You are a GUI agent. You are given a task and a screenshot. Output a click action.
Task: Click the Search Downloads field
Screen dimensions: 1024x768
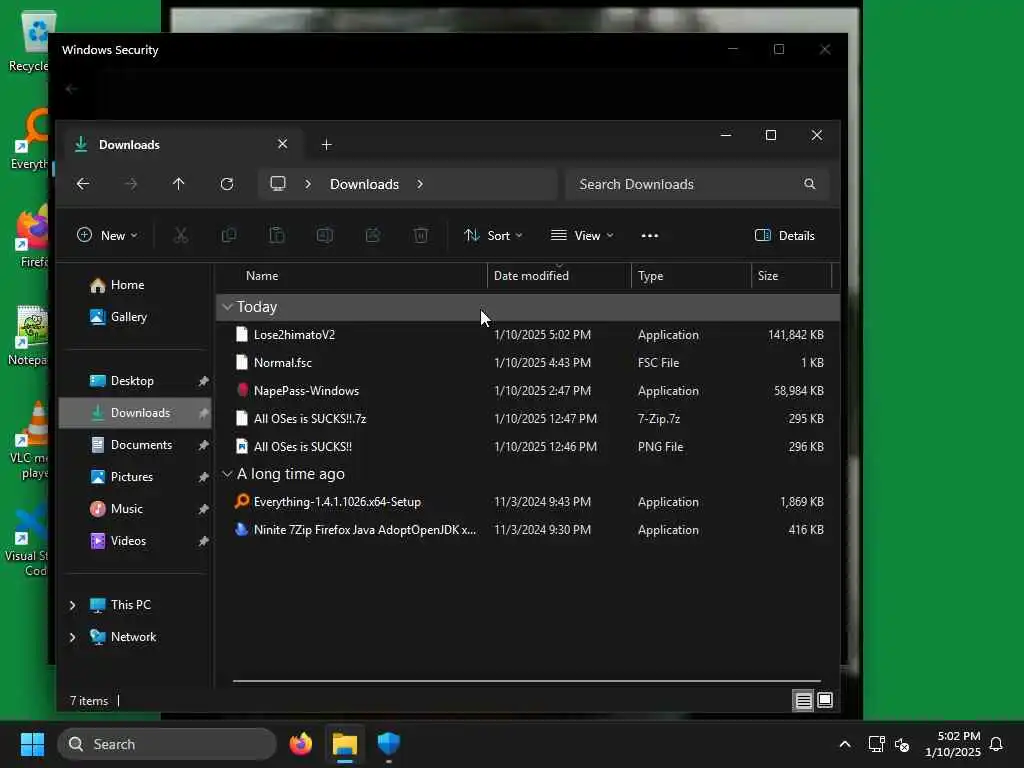(x=697, y=184)
